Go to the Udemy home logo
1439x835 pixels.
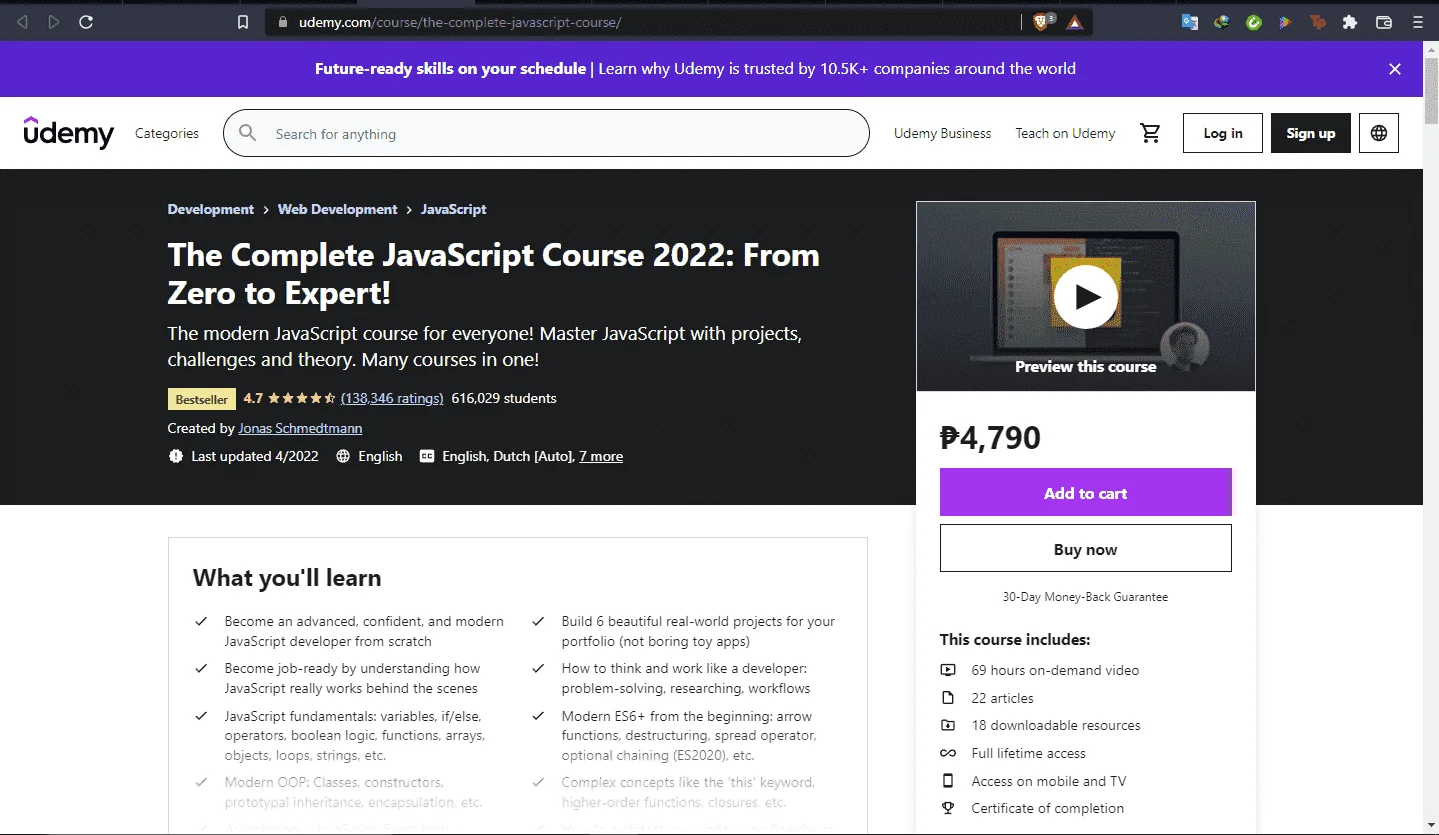tap(69, 132)
